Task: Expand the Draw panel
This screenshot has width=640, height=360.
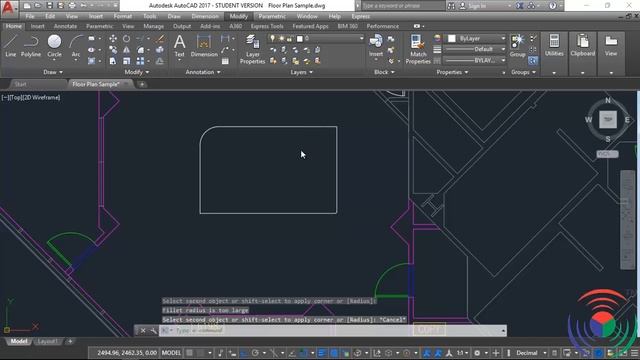Action: point(53,72)
